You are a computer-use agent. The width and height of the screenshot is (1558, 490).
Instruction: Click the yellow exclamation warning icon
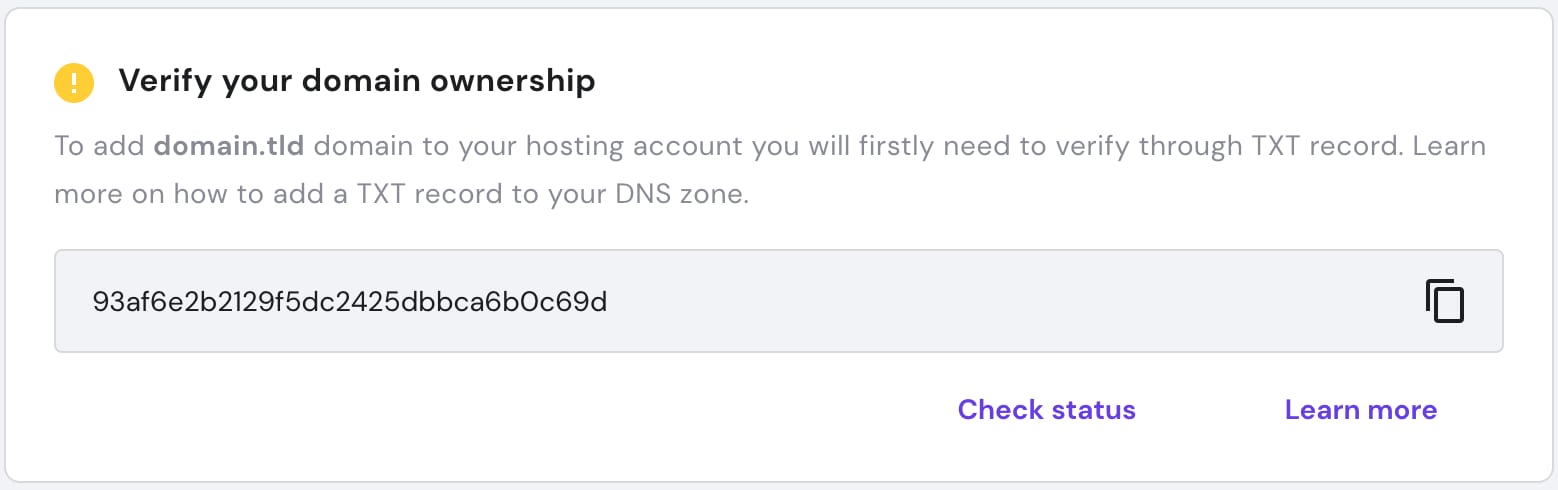74,82
